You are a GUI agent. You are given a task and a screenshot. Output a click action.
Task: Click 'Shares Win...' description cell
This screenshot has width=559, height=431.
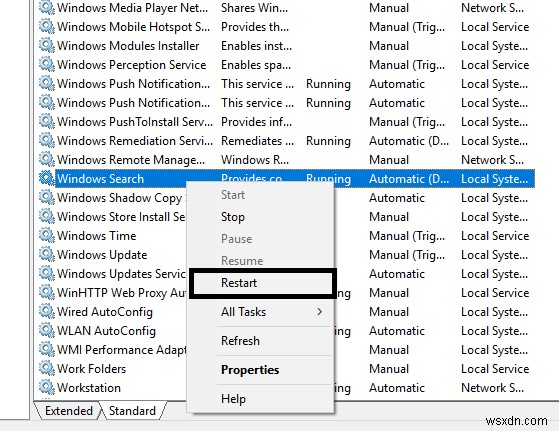click(254, 8)
